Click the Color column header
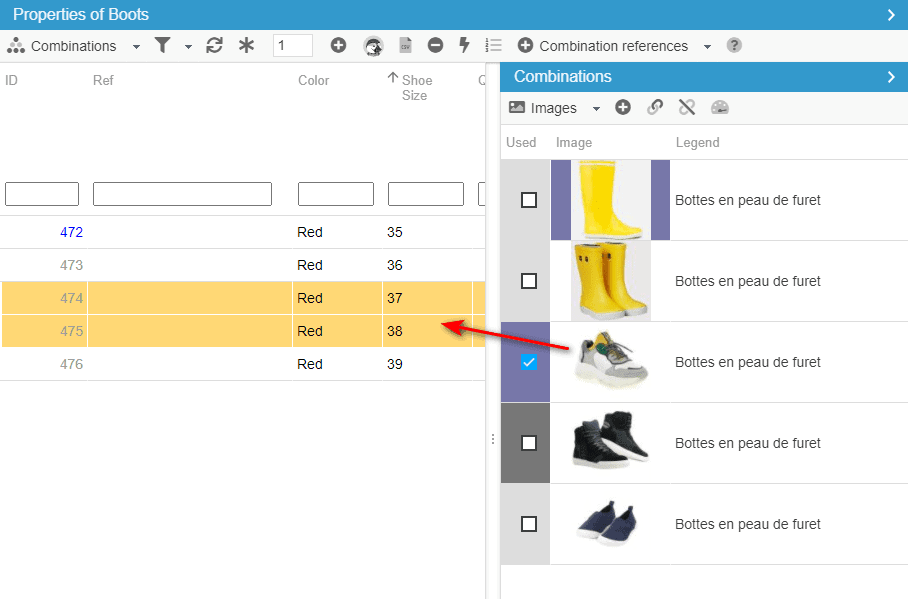This screenshot has width=908, height=599. (x=314, y=80)
